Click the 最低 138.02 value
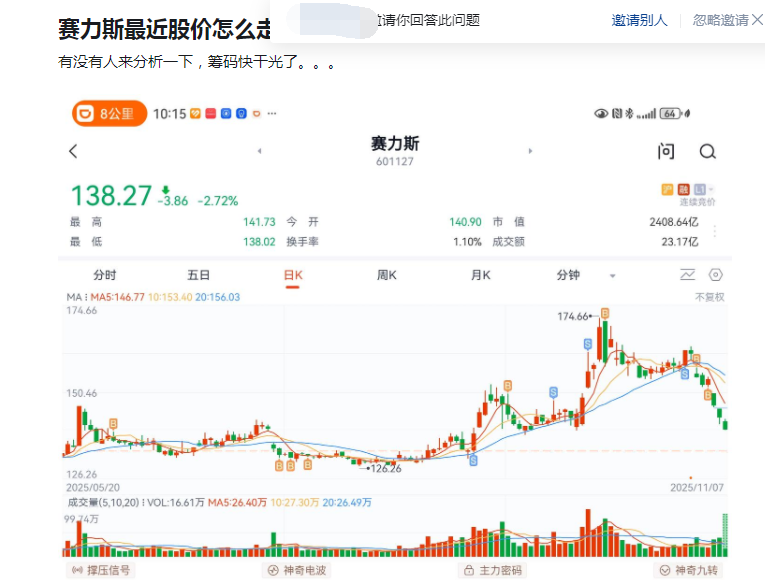The width and height of the screenshot is (765, 580). tap(259, 241)
